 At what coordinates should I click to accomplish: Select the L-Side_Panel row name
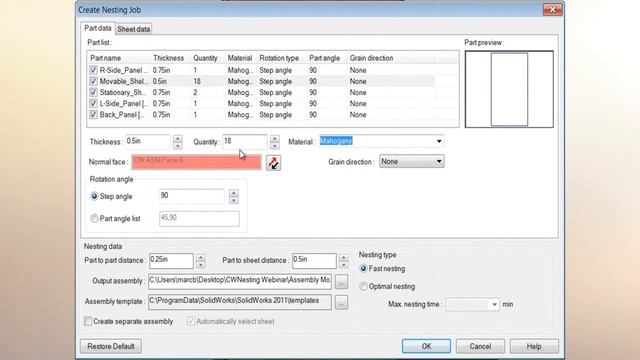click(124, 103)
